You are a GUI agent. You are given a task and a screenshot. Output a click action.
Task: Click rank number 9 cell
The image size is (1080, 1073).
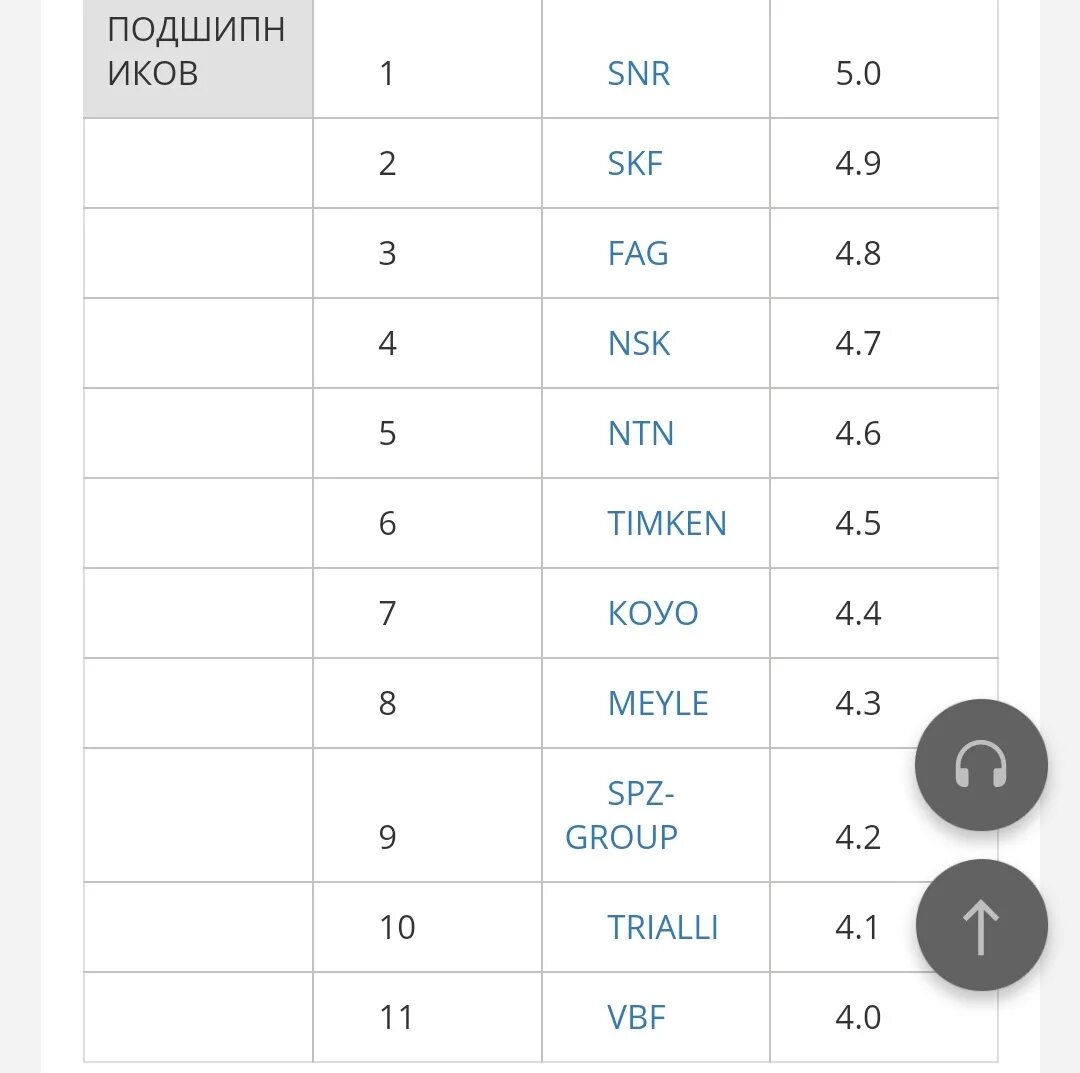[428, 815]
